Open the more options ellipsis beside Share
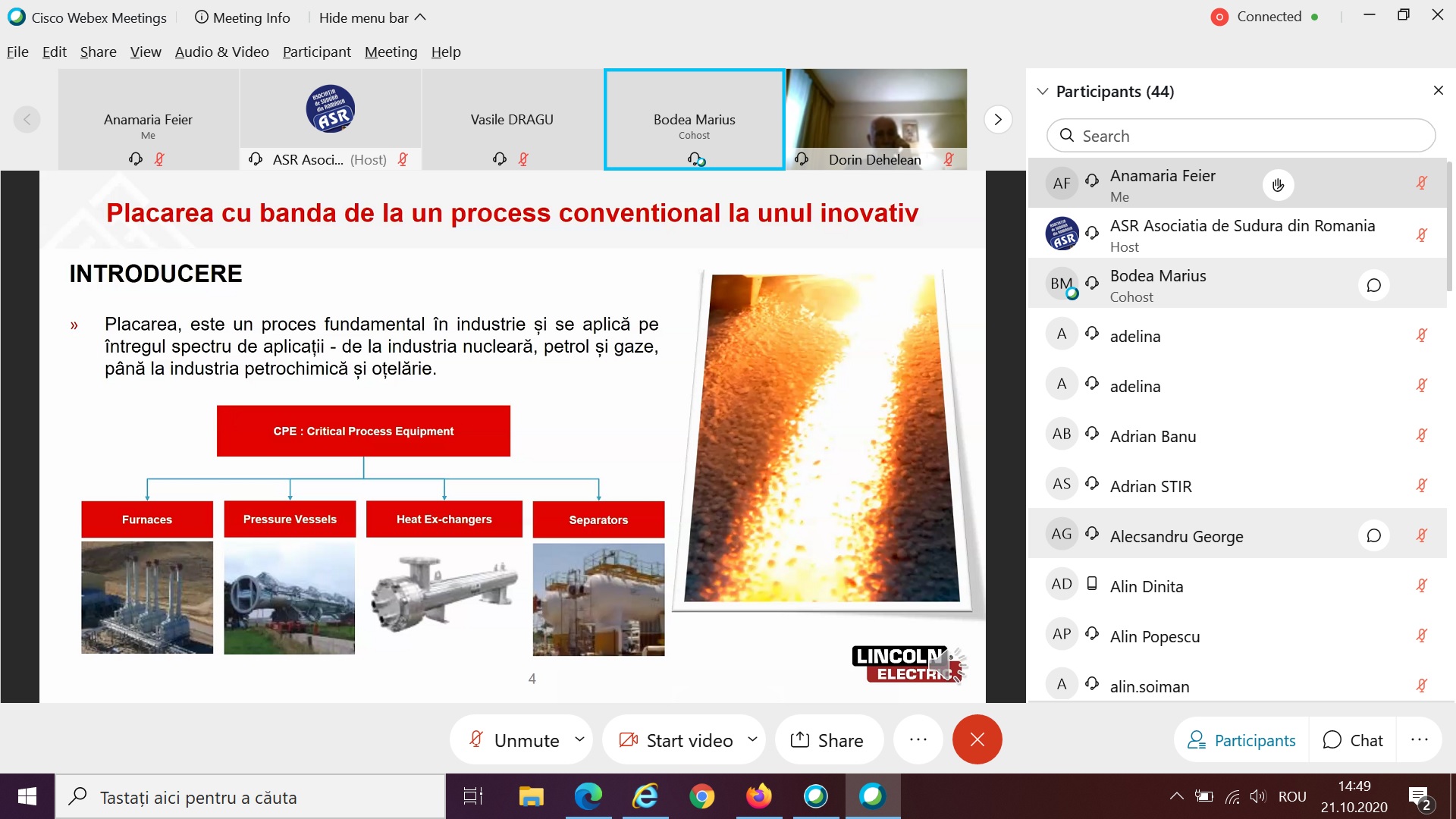The width and height of the screenshot is (1456, 819). pos(918,739)
